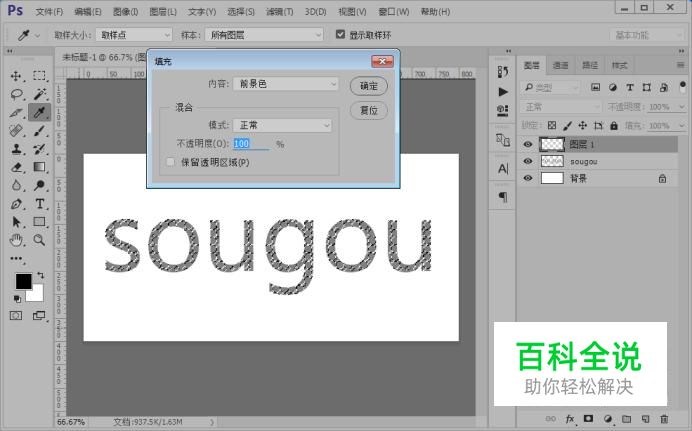Create a new layer group
This screenshot has width=692, height=431.
626,419
